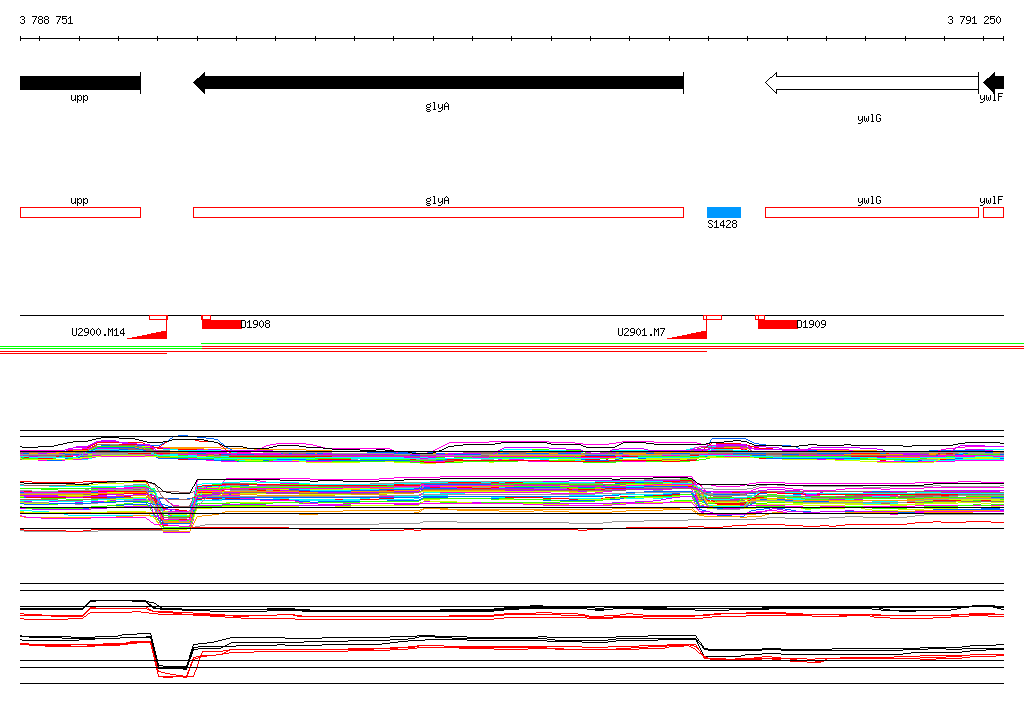Click the ywlG label under white arrow
This screenshot has width=1024, height=714.
[869, 118]
